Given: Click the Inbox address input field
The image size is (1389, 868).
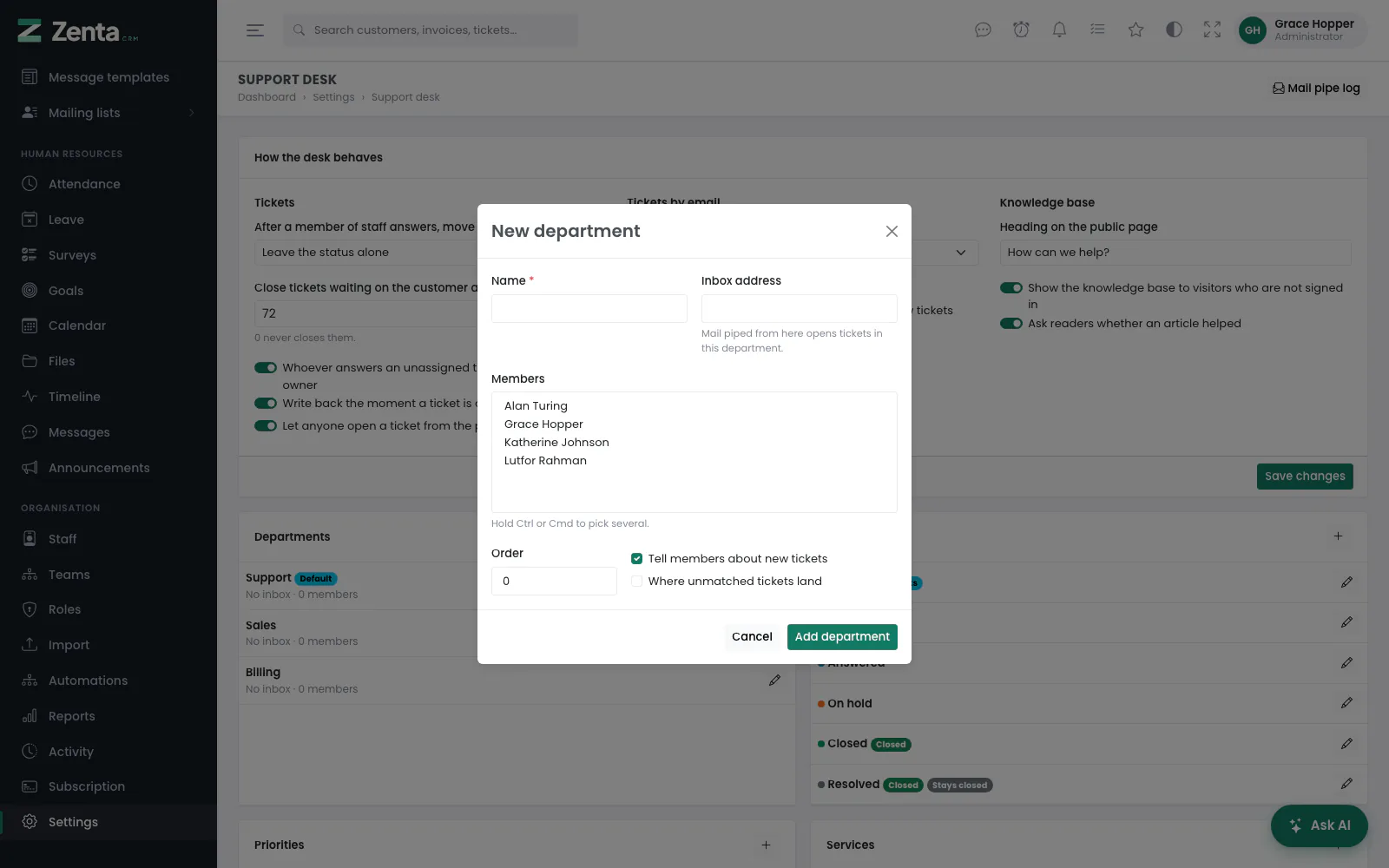Looking at the screenshot, I should 800,309.
